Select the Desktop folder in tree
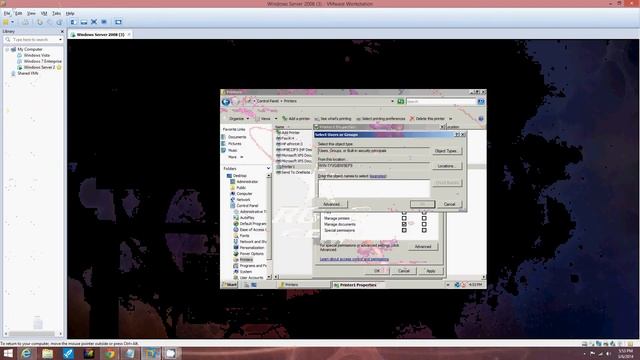640x360 pixels. pos(237,176)
